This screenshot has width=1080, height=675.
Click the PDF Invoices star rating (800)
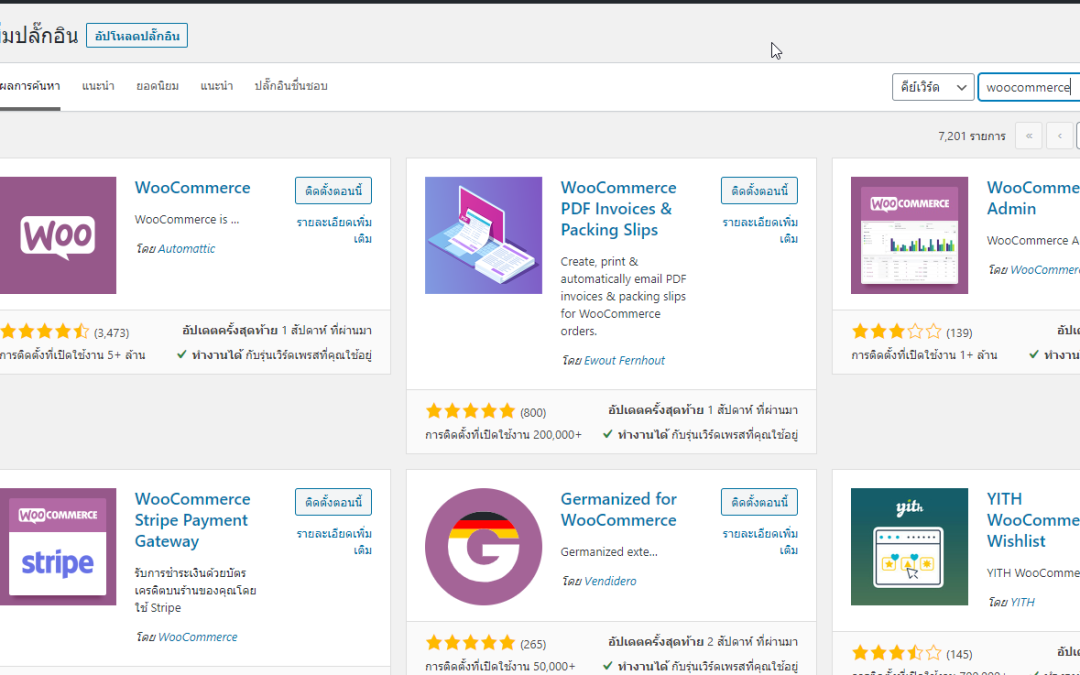click(470, 411)
